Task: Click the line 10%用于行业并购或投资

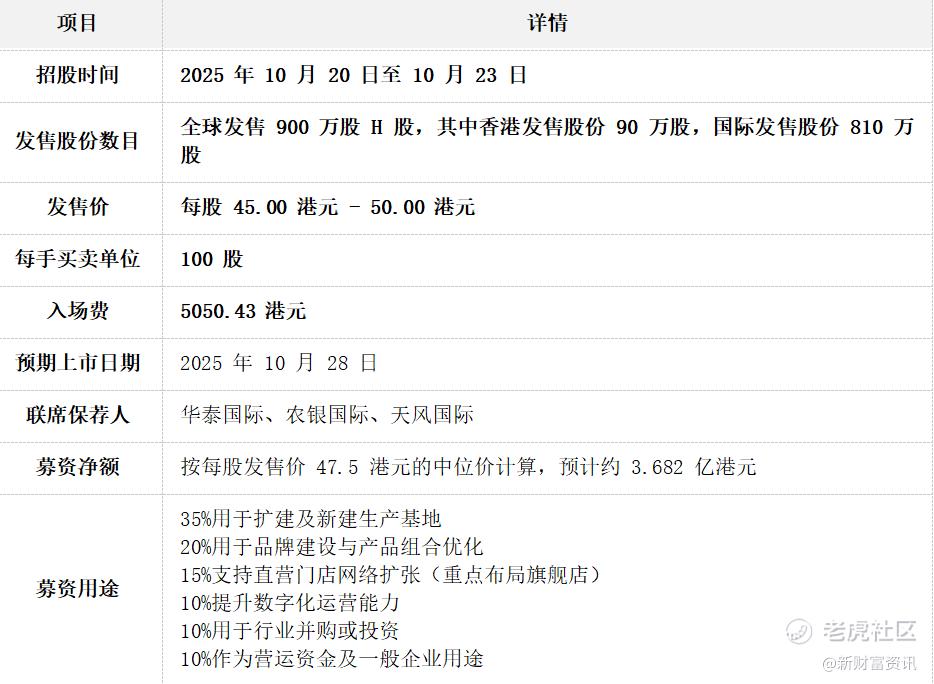Action: (290, 631)
